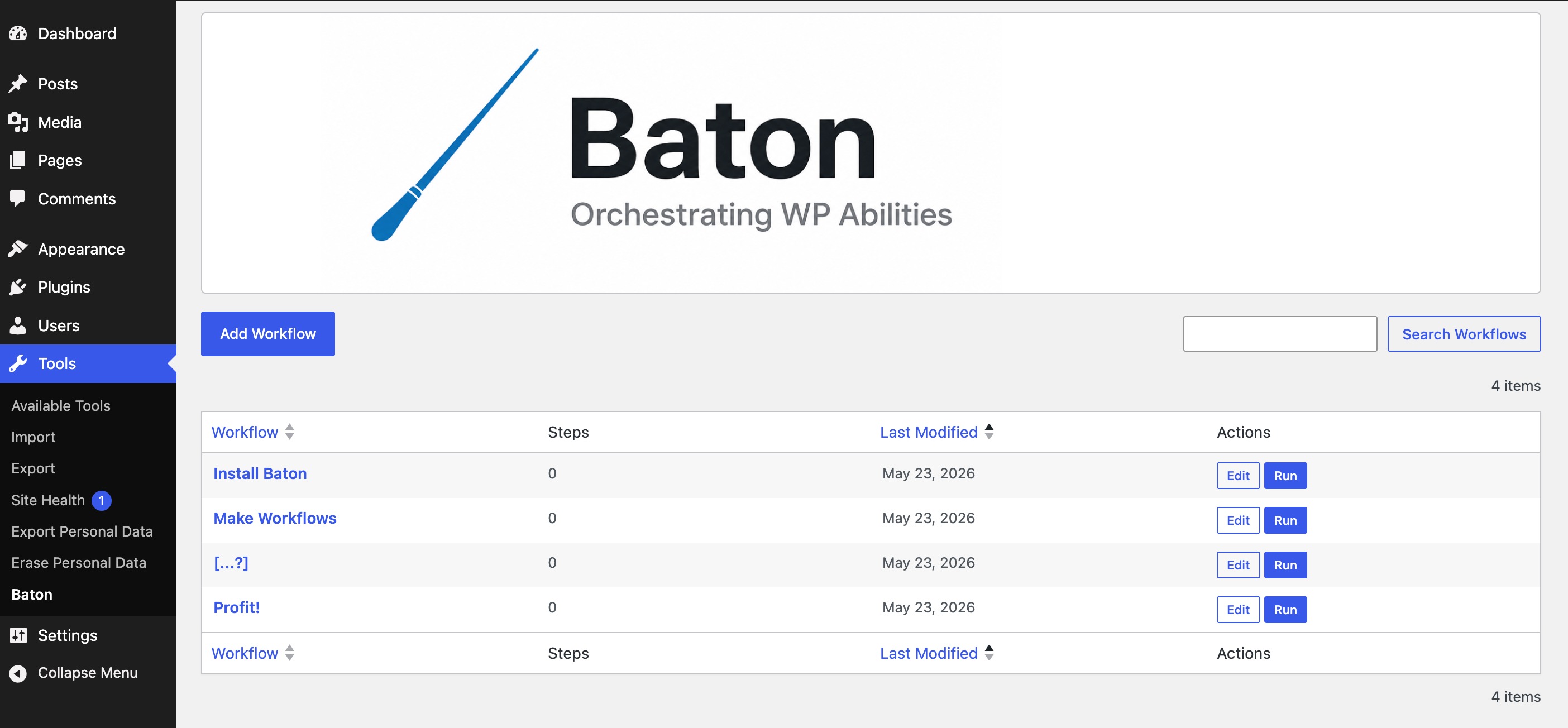Open the Posts menu

click(x=88, y=83)
